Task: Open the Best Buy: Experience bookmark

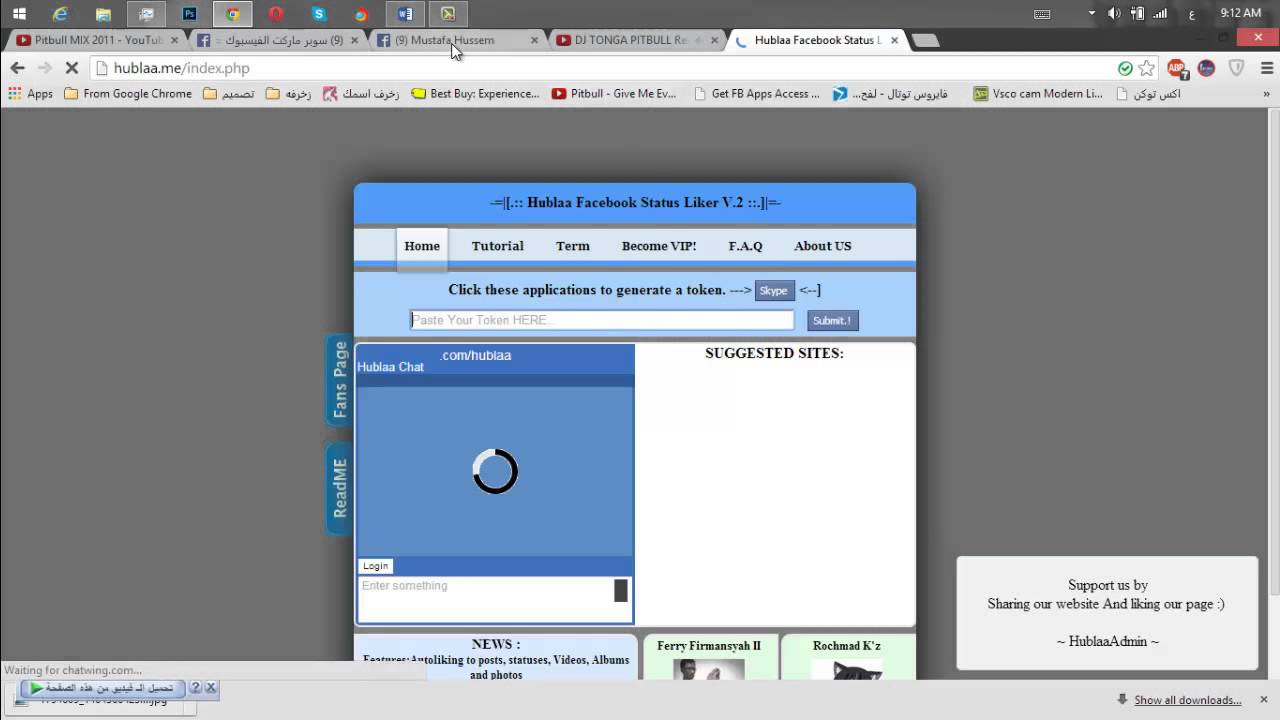Action: [x=475, y=93]
